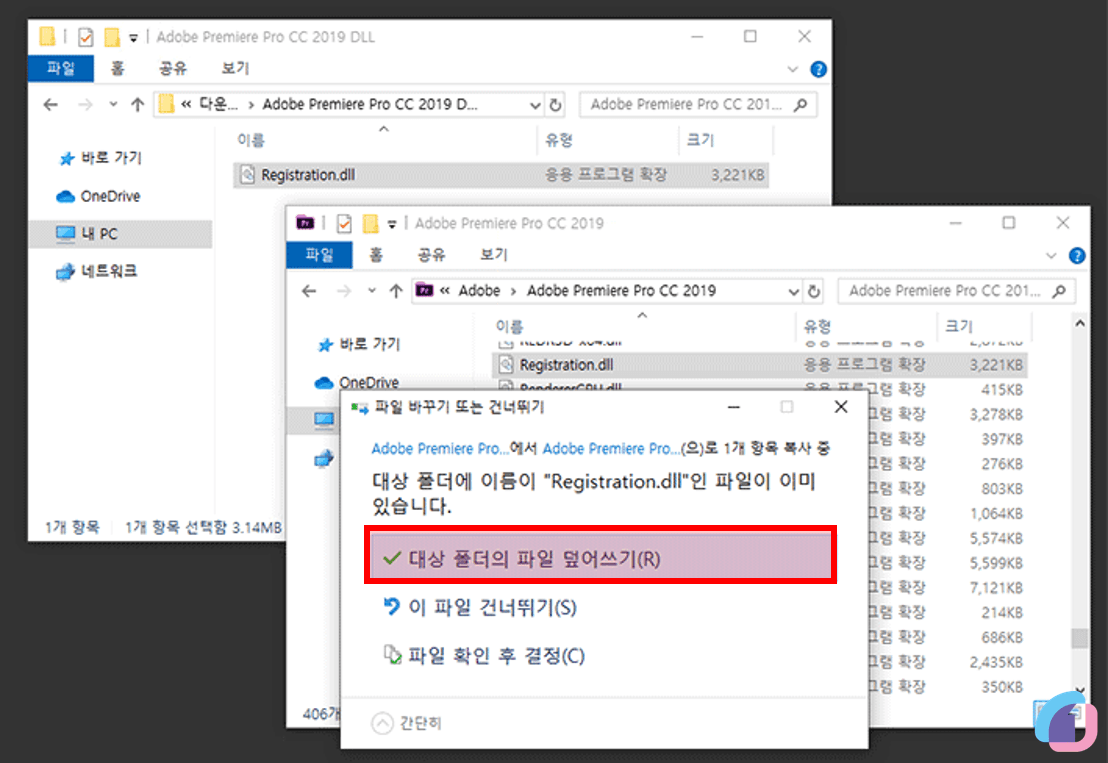Image resolution: width=1108 pixels, height=763 pixels.
Task: Sort by 이름 column in DLL window
Action: (x=250, y=140)
